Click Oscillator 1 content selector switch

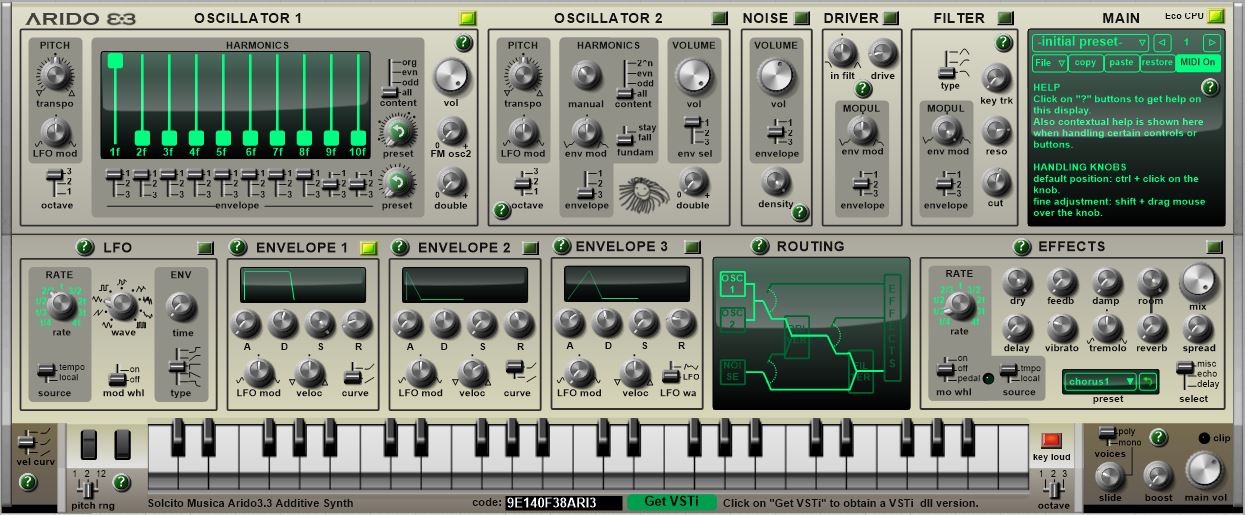pos(388,80)
